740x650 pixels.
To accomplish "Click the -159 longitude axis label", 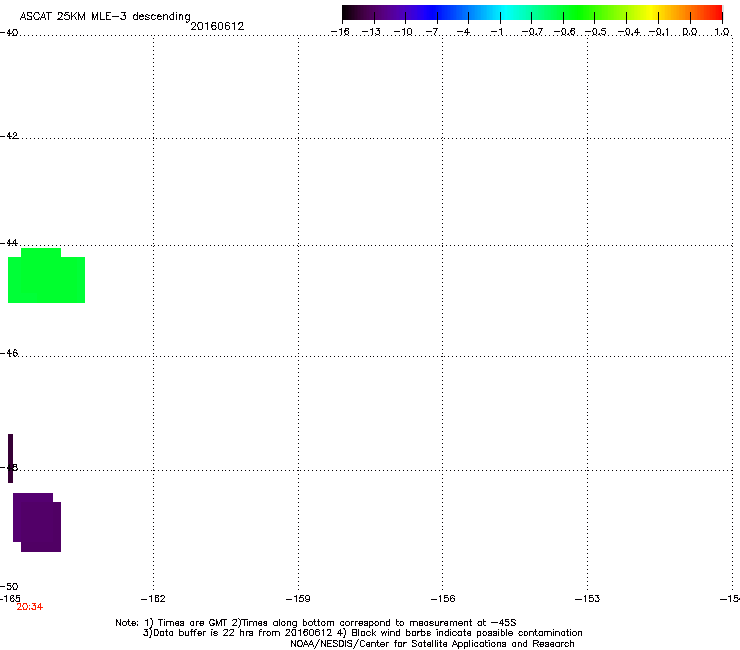I will pyautogui.click(x=298, y=599).
